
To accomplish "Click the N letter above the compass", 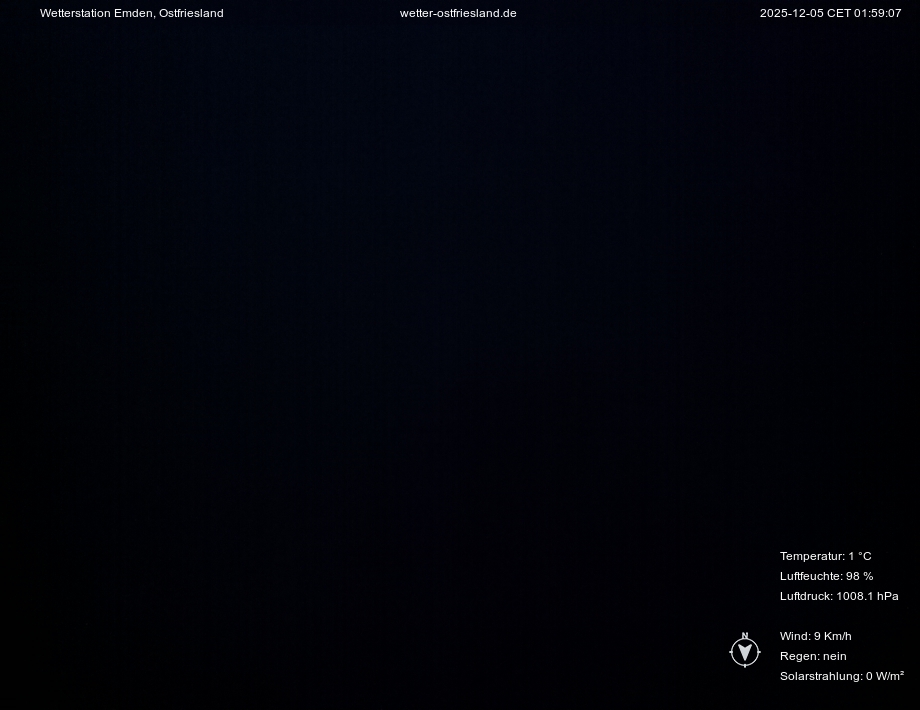I will (x=745, y=636).
